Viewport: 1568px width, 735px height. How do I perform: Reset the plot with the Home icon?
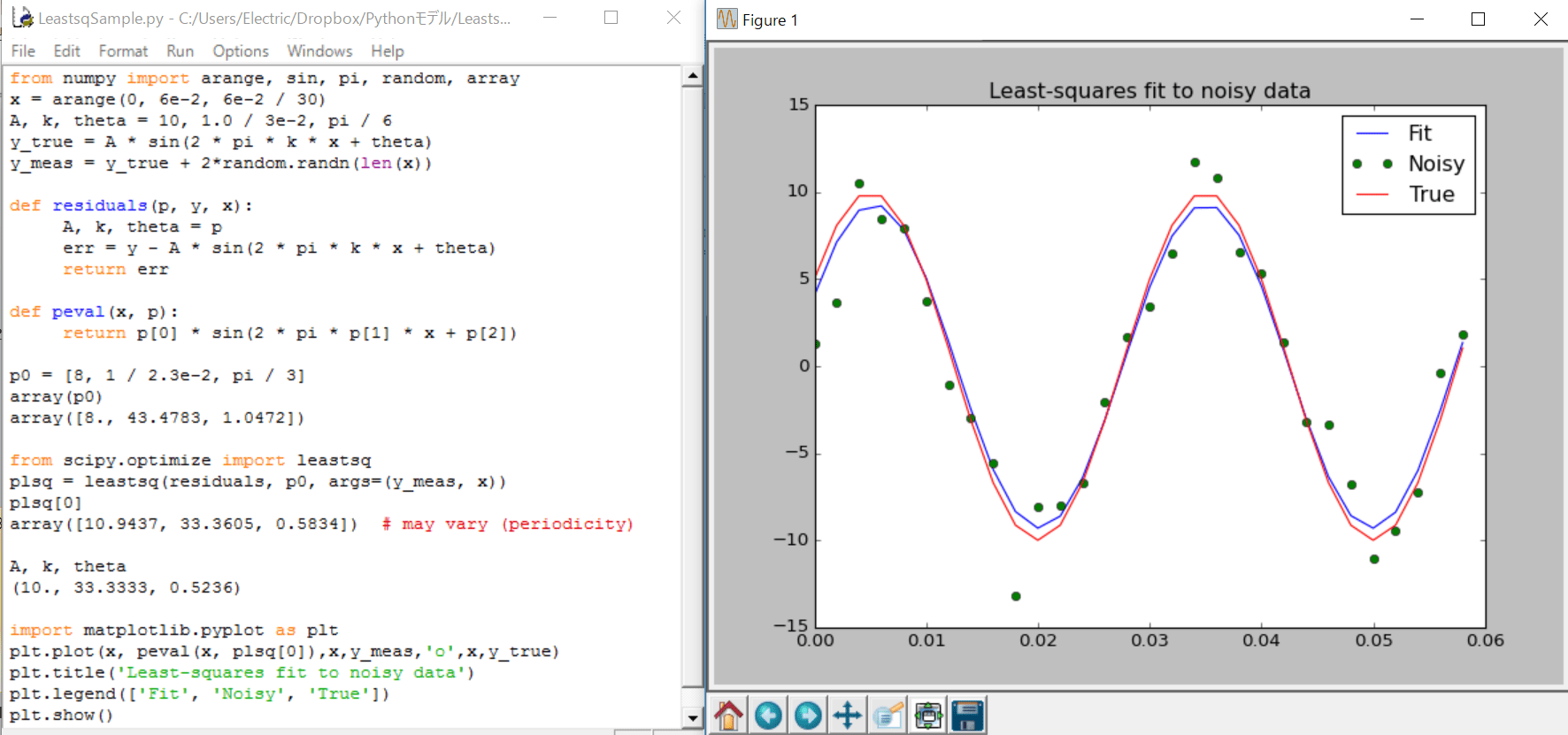(728, 715)
